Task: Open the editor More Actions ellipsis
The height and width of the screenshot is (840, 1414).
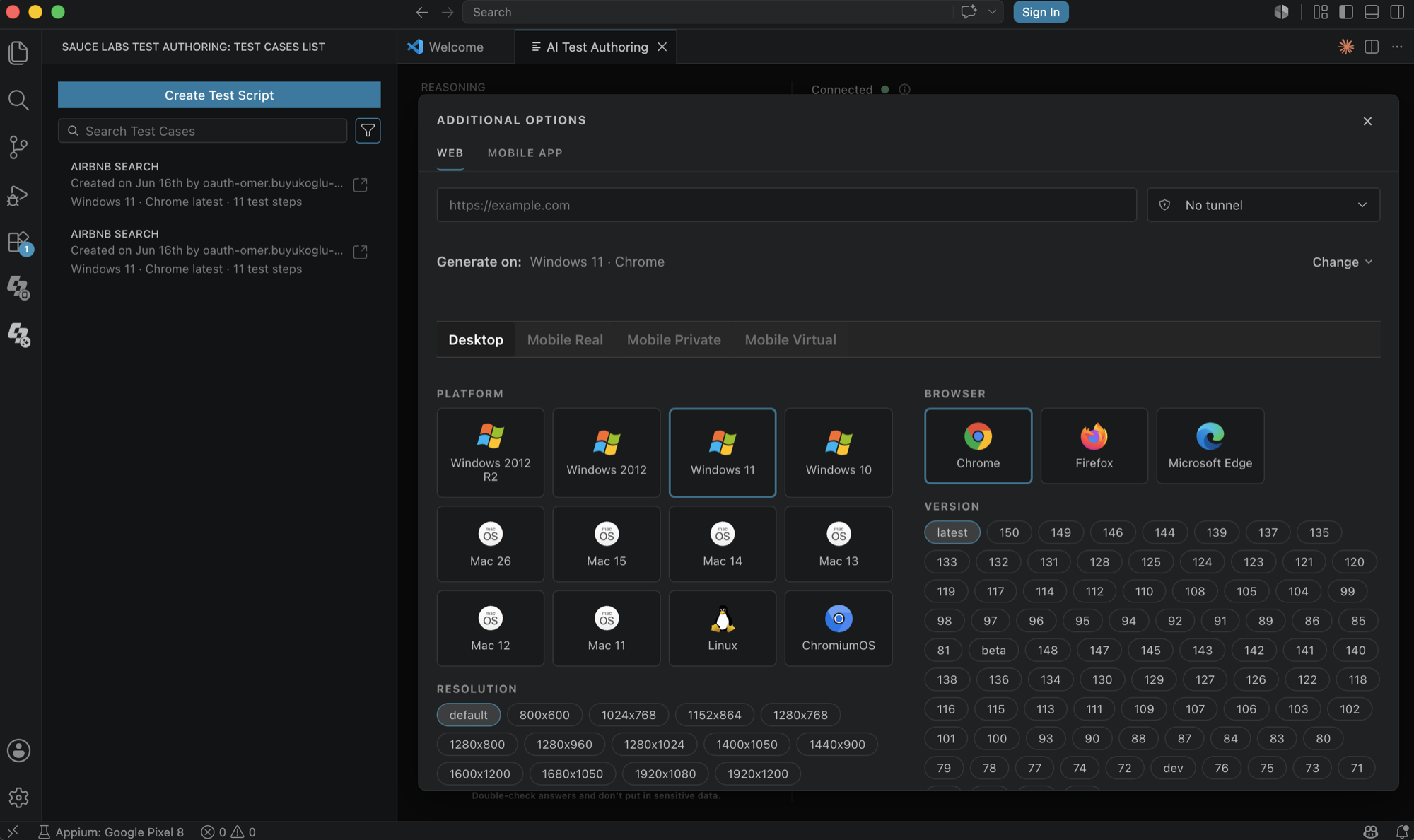Action: (1397, 47)
